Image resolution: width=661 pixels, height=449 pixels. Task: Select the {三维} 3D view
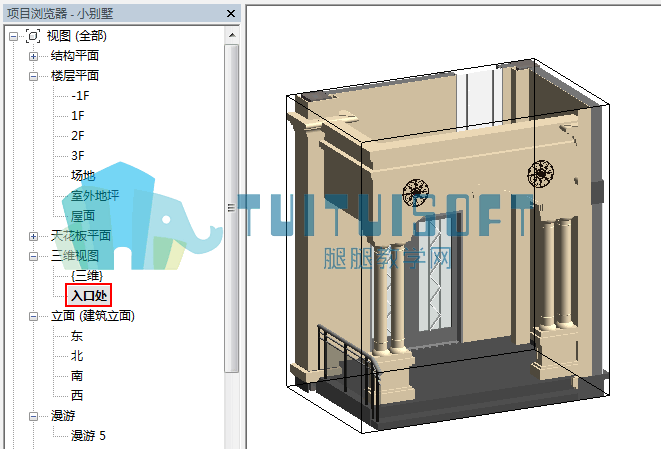[x=86, y=276]
